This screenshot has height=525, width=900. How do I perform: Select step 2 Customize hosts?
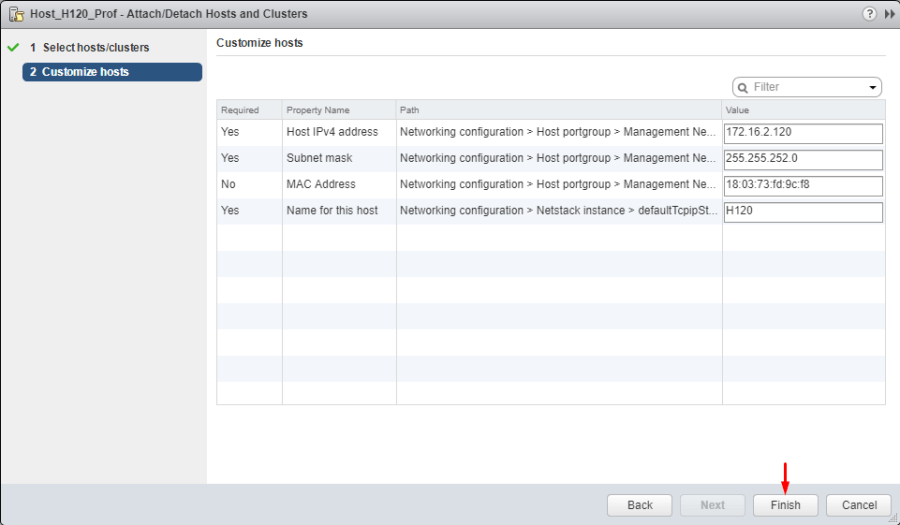point(111,72)
